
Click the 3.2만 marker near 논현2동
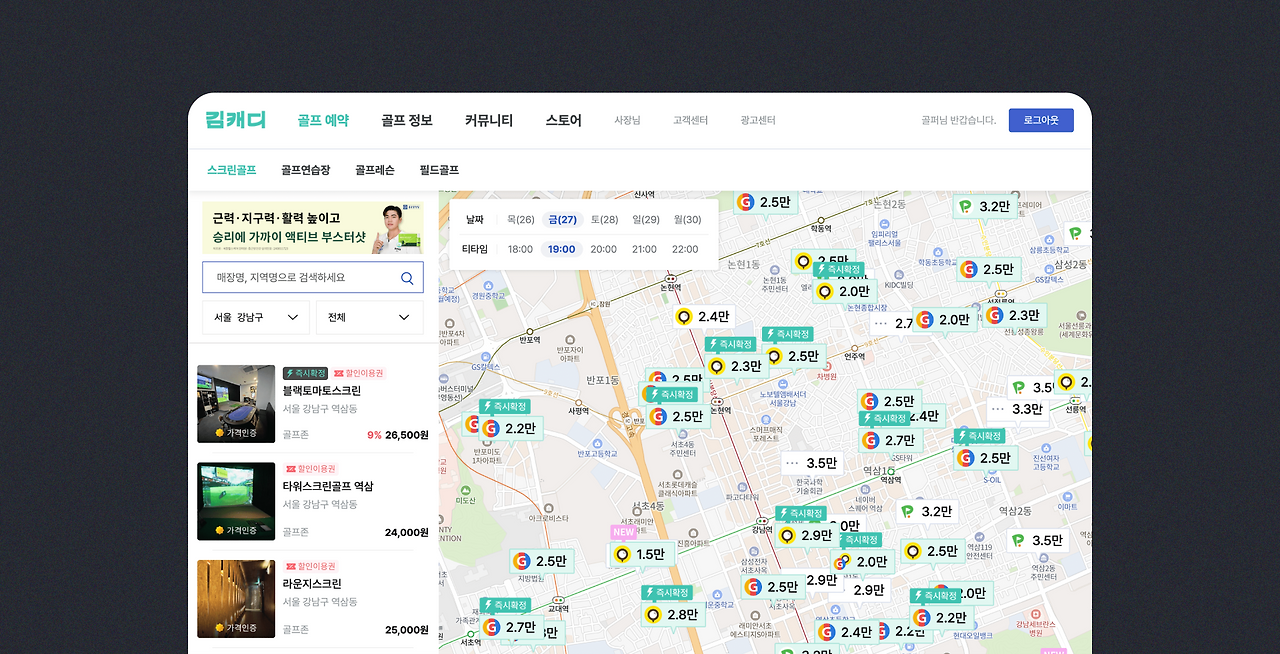(985, 207)
